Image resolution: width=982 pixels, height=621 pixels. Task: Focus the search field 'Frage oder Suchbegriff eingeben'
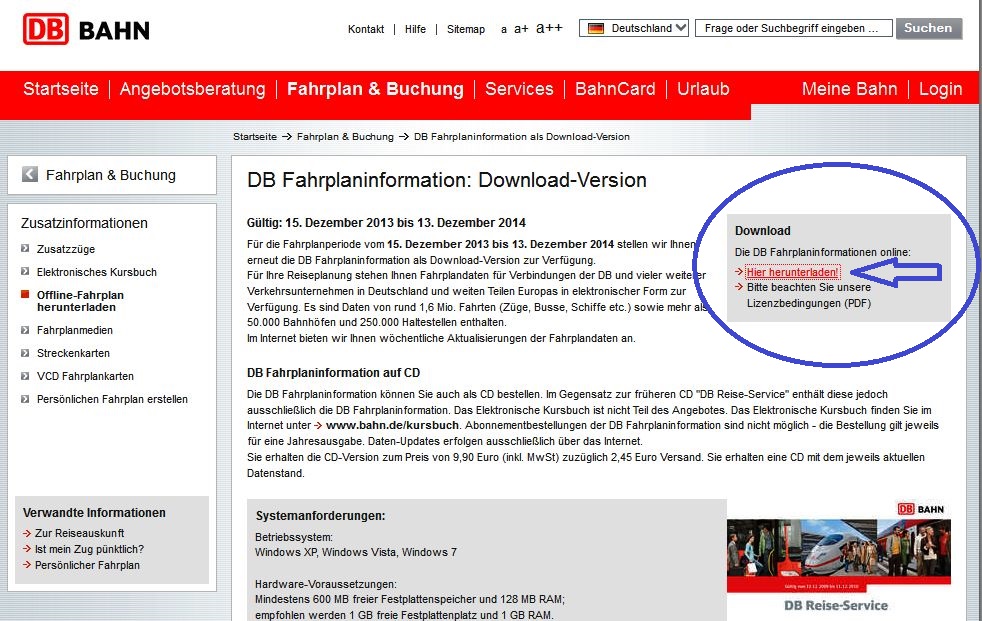click(x=793, y=28)
